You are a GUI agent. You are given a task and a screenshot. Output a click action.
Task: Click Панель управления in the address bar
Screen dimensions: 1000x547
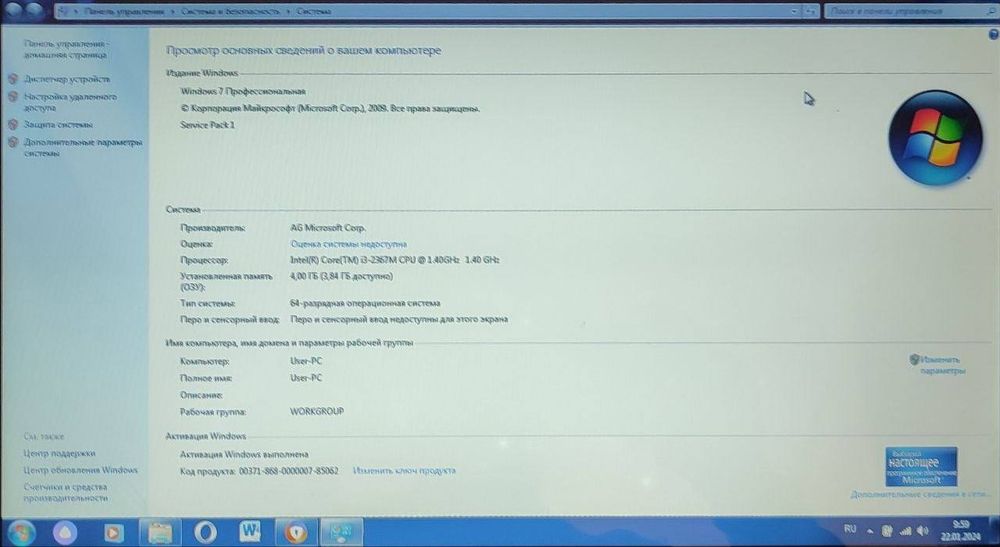coord(124,11)
